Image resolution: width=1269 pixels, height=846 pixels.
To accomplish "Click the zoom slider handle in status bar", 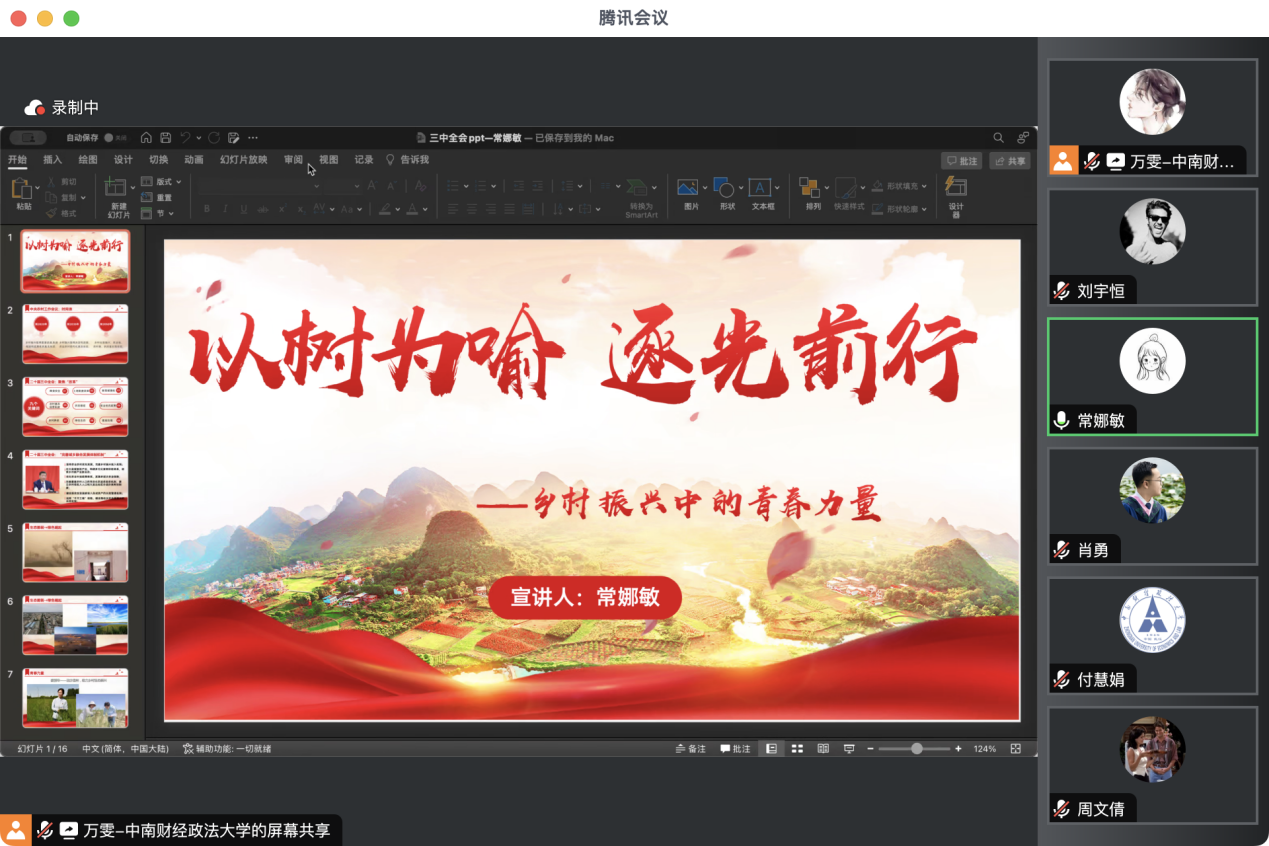I will 916,748.
